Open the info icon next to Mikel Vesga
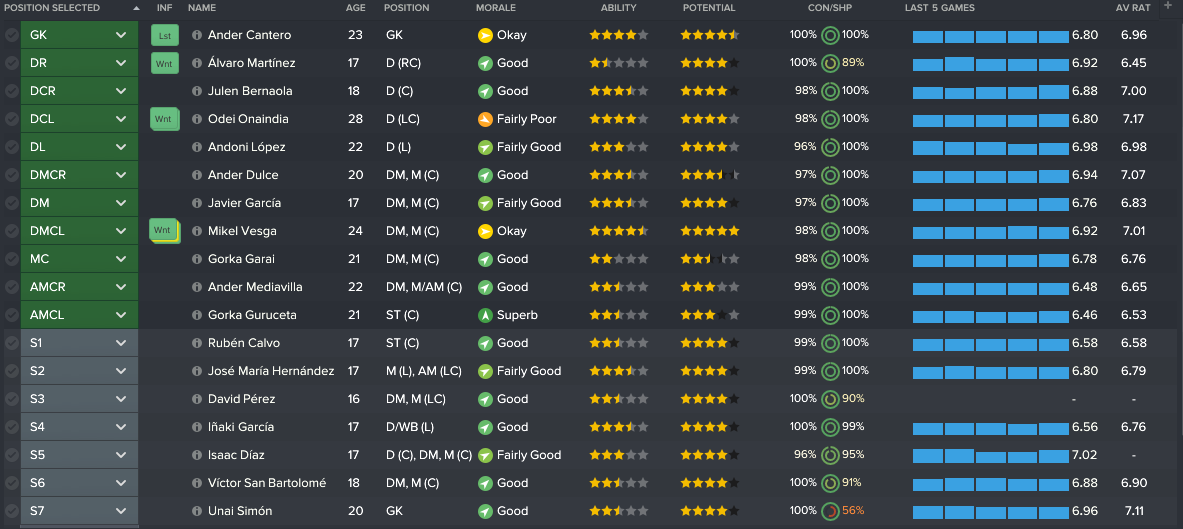Screen dimensions: 1183x529 coord(197,231)
